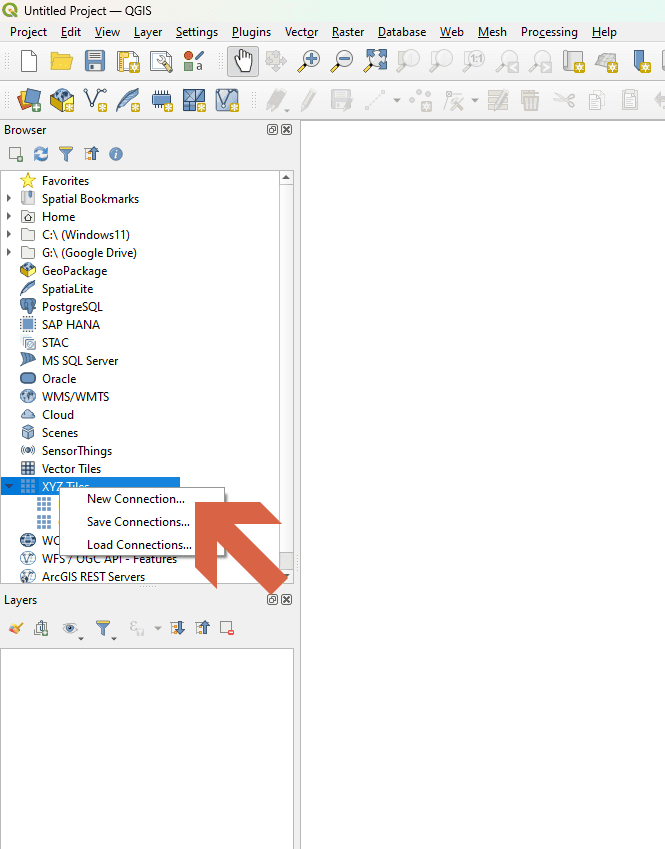Create a new project
The width and height of the screenshot is (665, 849).
click(29, 61)
